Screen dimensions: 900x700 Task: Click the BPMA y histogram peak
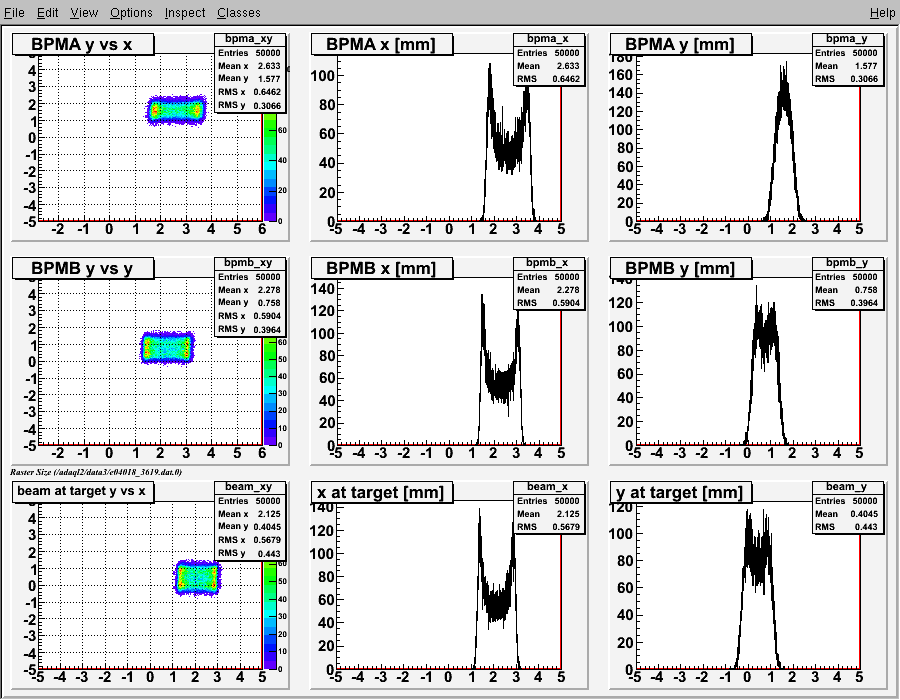tap(784, 86)
